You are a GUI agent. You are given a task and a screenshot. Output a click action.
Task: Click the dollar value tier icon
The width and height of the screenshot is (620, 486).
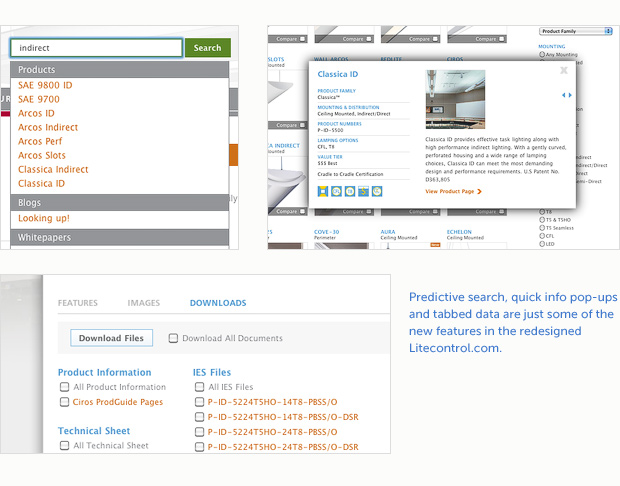tap(363, 191)
